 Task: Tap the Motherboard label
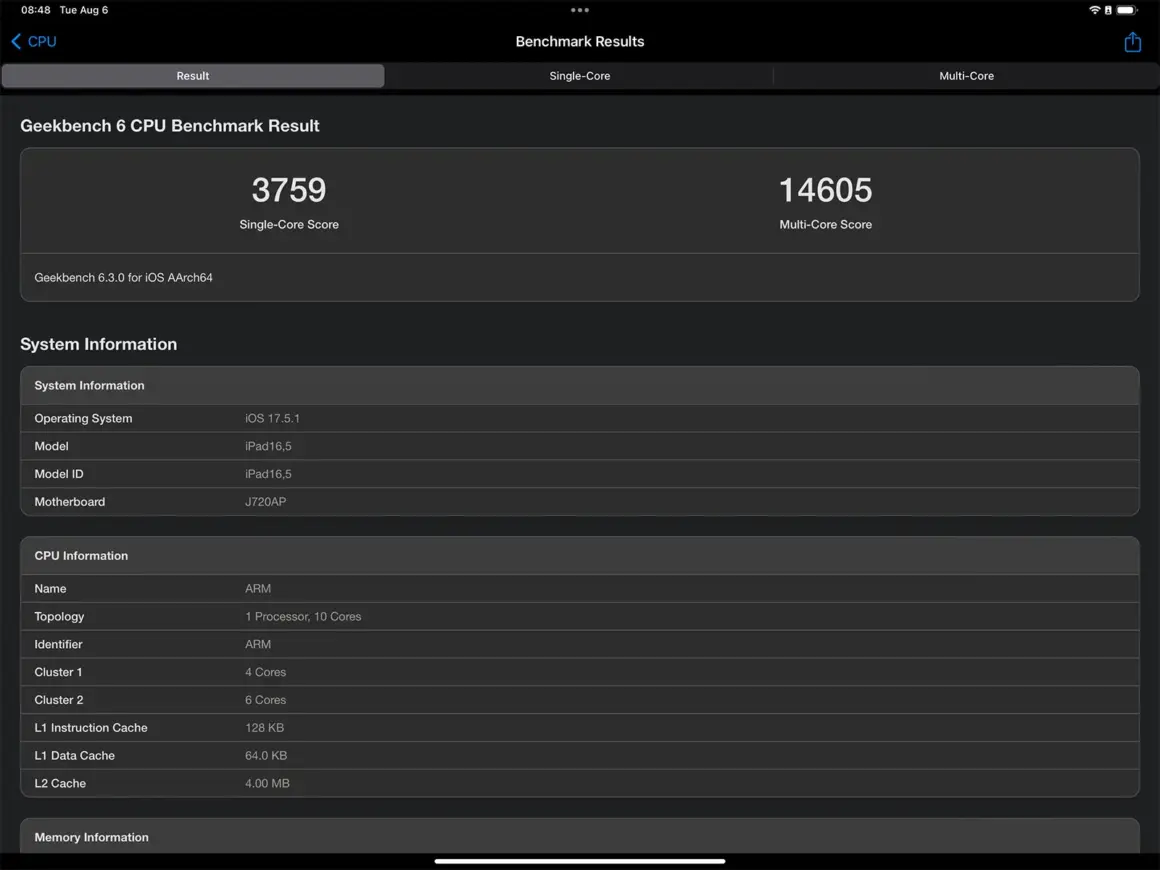(70, 502)
